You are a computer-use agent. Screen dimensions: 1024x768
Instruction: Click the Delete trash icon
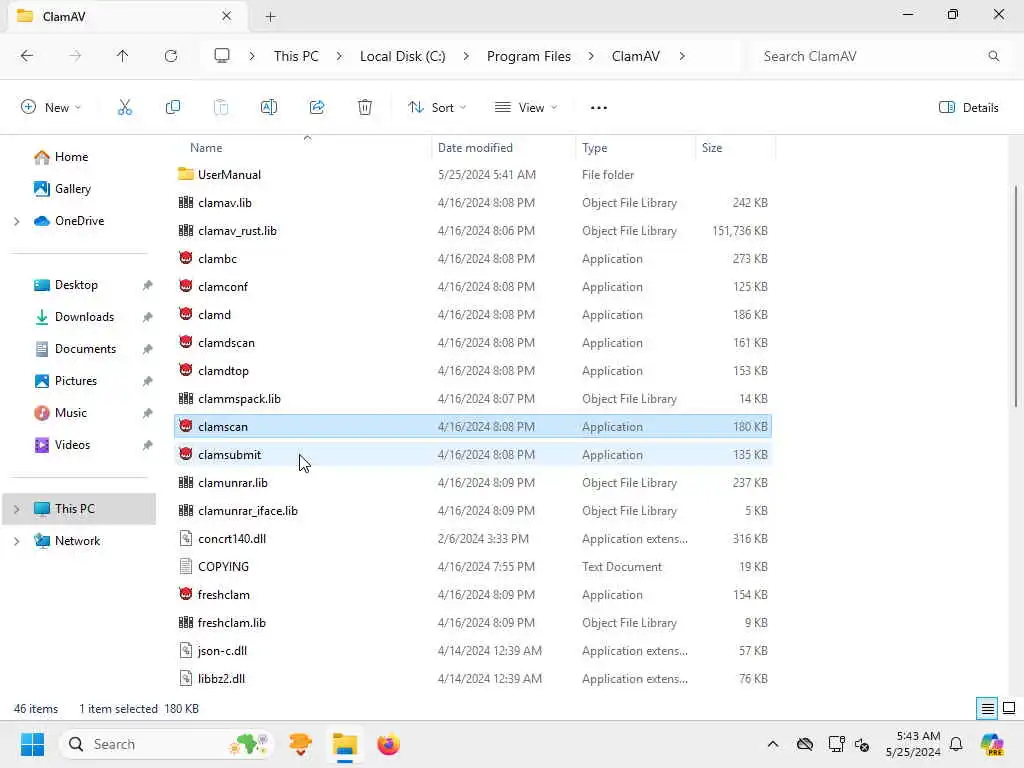pos(365,108)
